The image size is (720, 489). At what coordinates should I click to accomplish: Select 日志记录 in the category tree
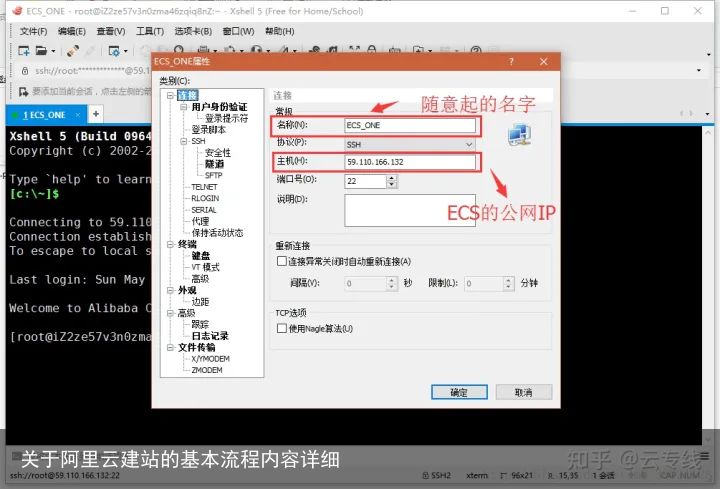[210, 336]
